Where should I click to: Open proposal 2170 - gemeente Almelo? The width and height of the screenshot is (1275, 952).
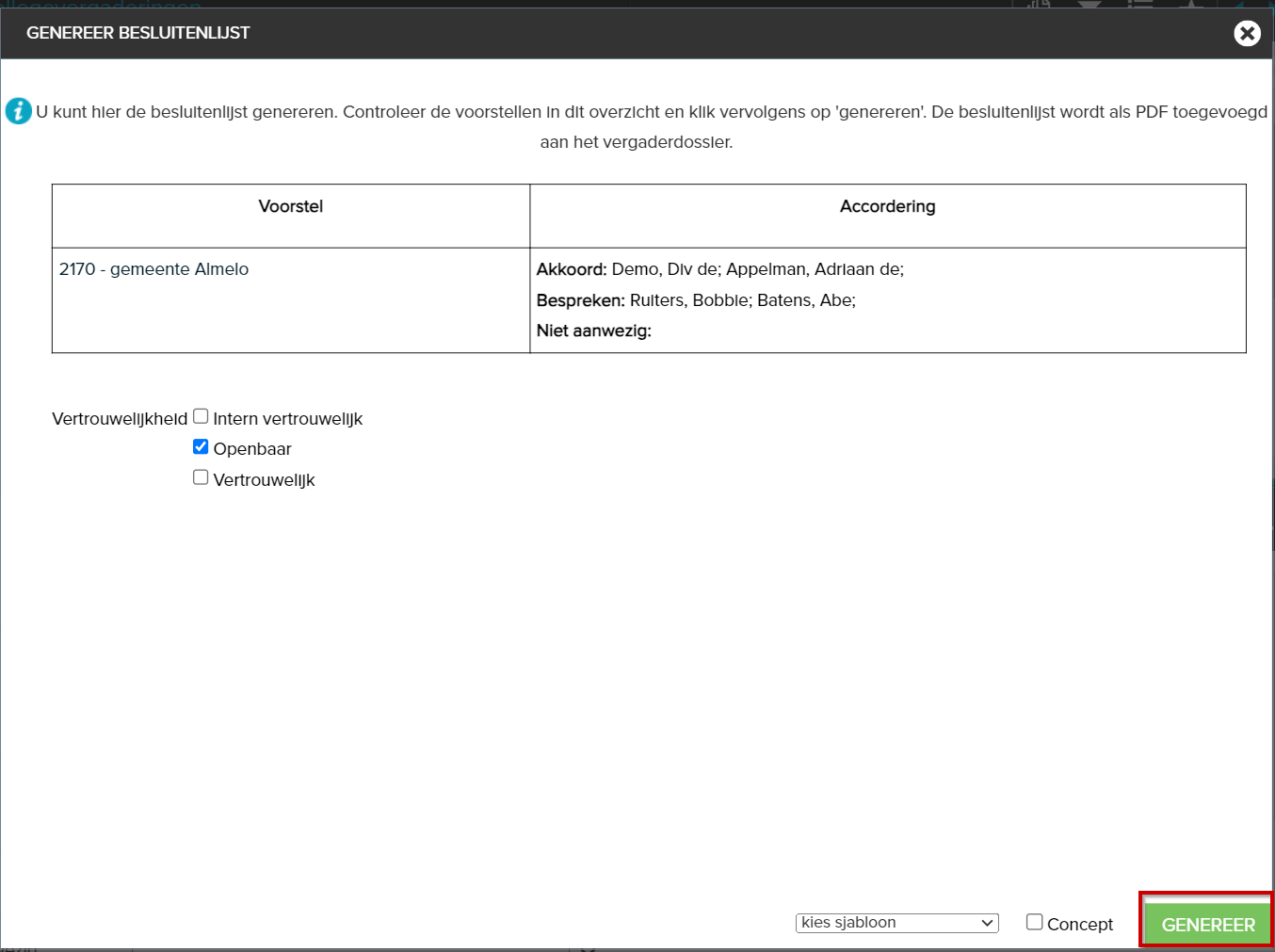pyautogui.click(x=153, y=269)
